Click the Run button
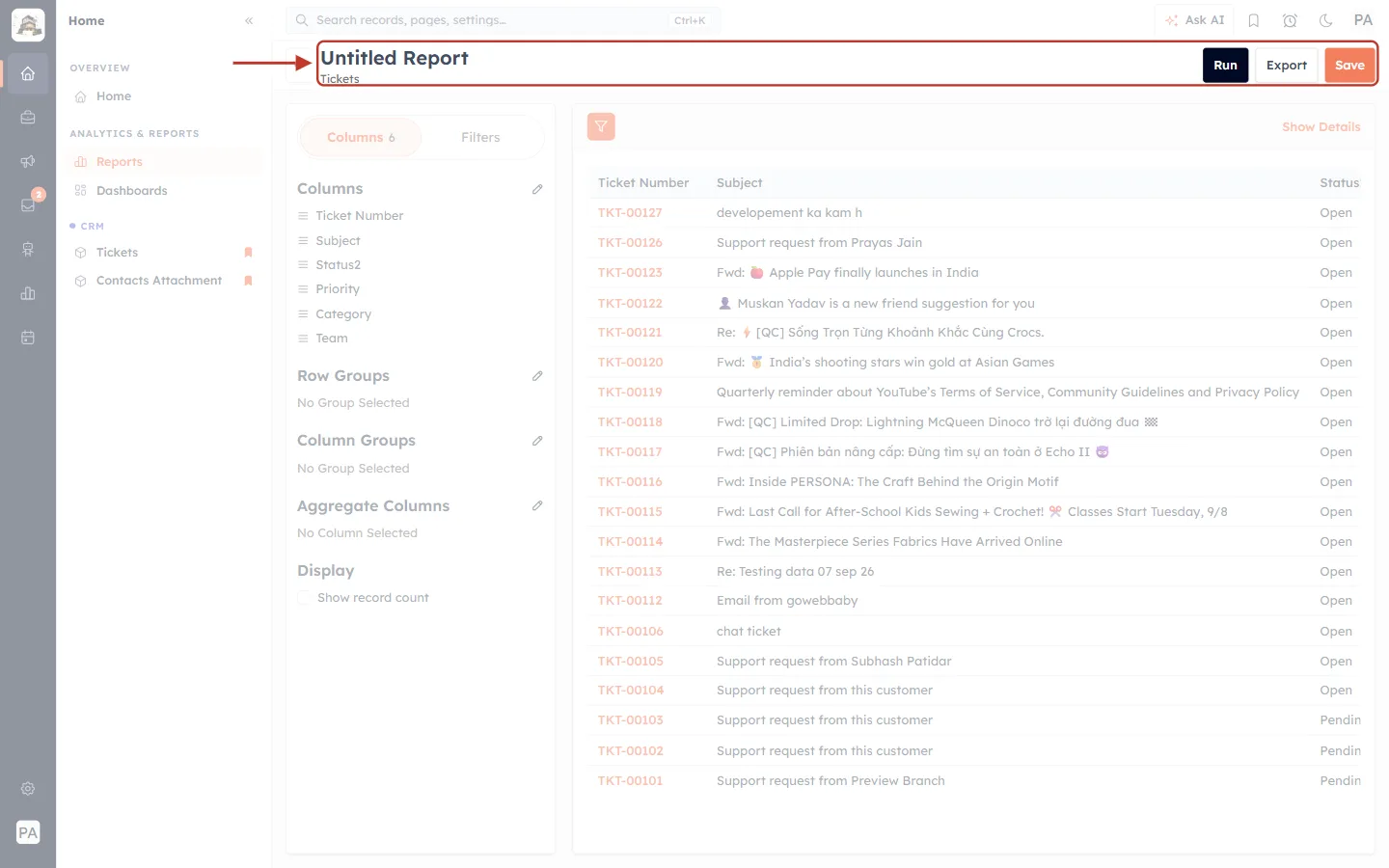1389x868 pixels. (x=1225, y=66)
